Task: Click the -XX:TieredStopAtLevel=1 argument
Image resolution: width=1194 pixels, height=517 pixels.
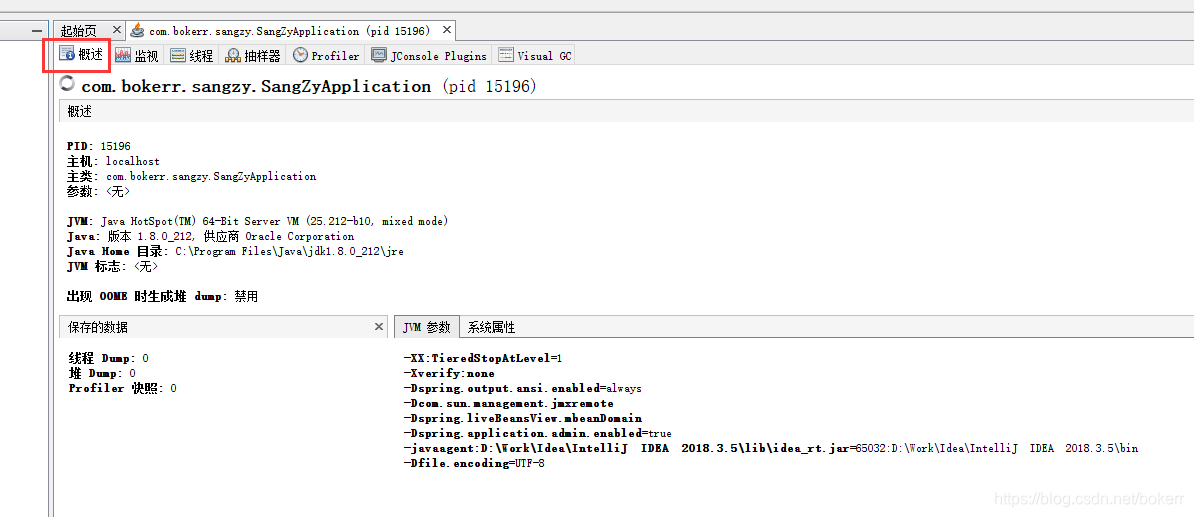Action: (483, 358)
